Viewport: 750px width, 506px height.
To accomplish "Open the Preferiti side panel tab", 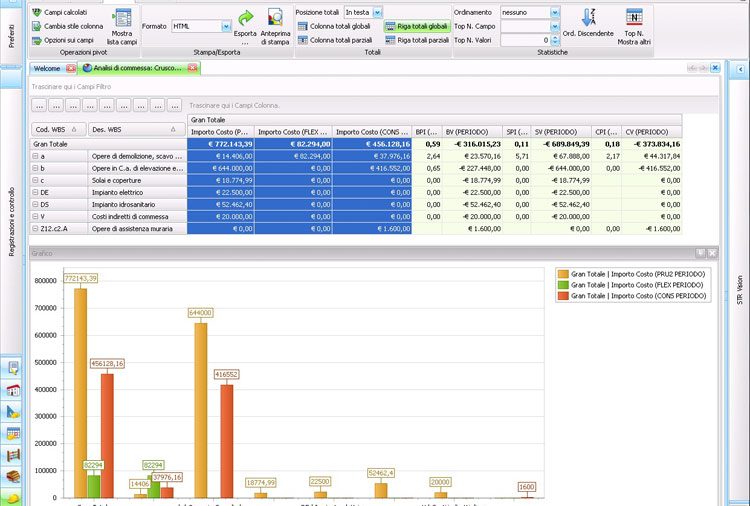I will tap(11, 30).
